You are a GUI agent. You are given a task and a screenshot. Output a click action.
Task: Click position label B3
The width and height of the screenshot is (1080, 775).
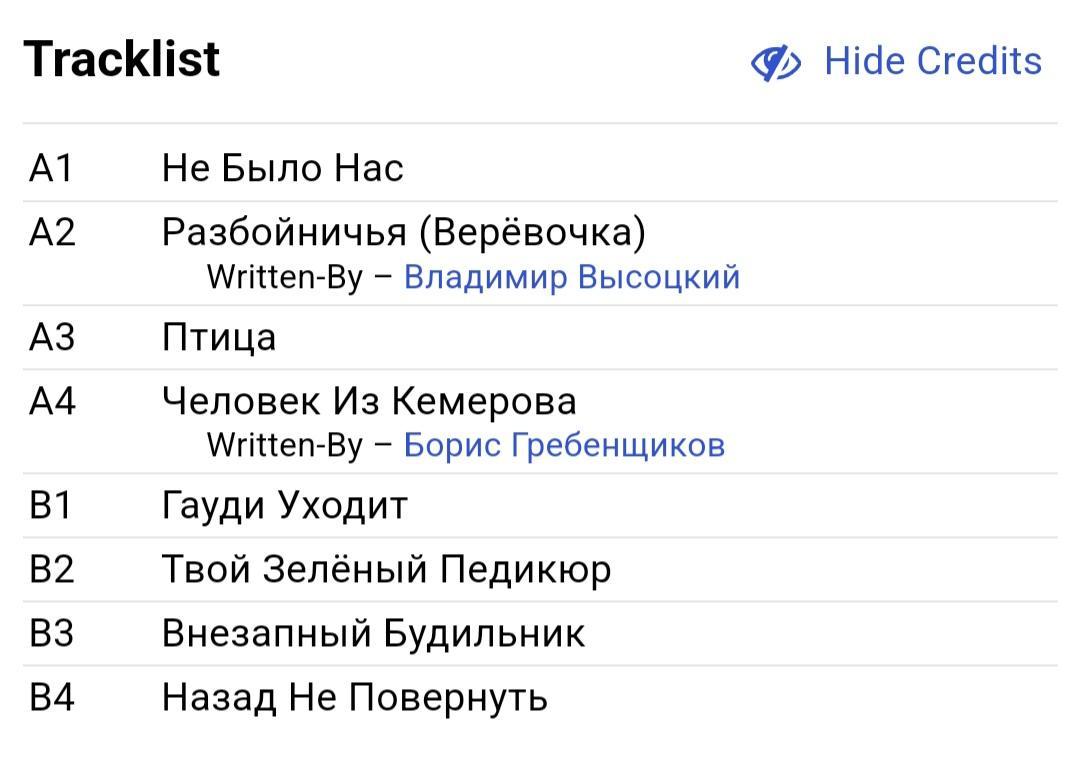tap(52, 633)
